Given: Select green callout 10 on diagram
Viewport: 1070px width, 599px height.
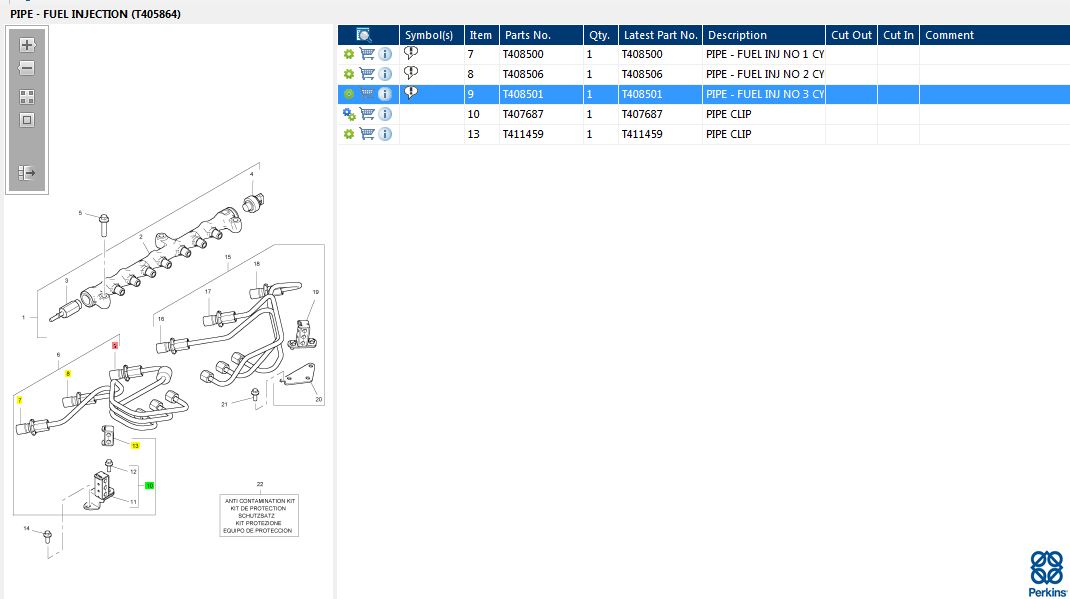Looking at the screenshot, I should point(149,486).
